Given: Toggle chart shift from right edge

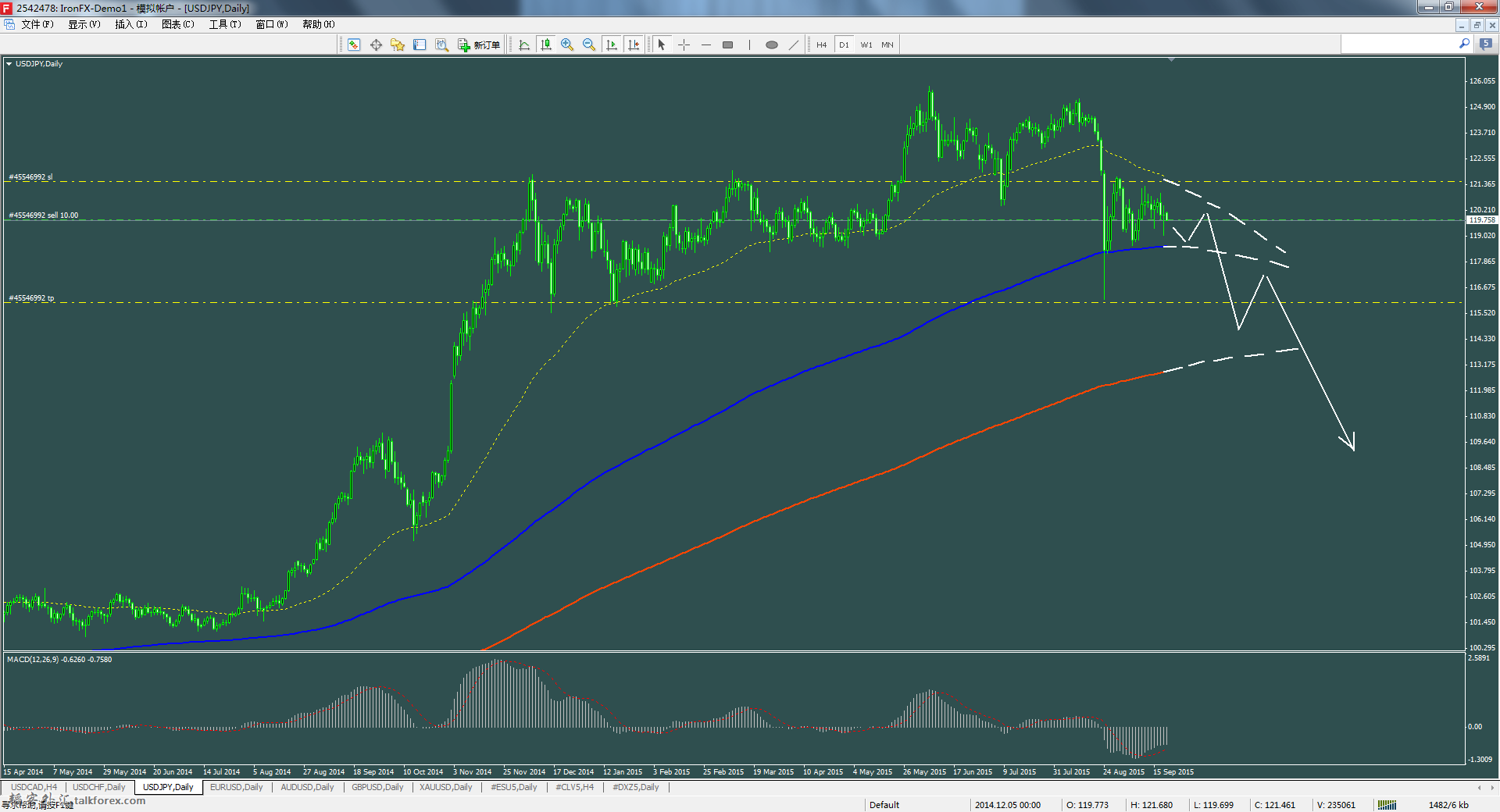Looking at the screenshot, I should (x=634, y=45).
